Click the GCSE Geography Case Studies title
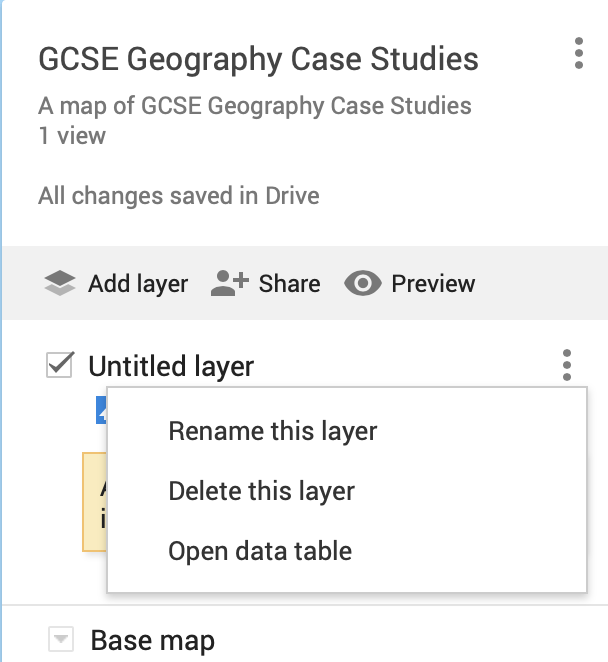 pos(258,59)
